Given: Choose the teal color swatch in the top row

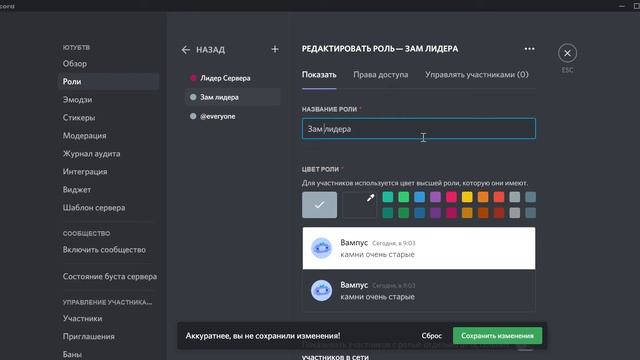Looking at the screenshot, I should (388, 197).
